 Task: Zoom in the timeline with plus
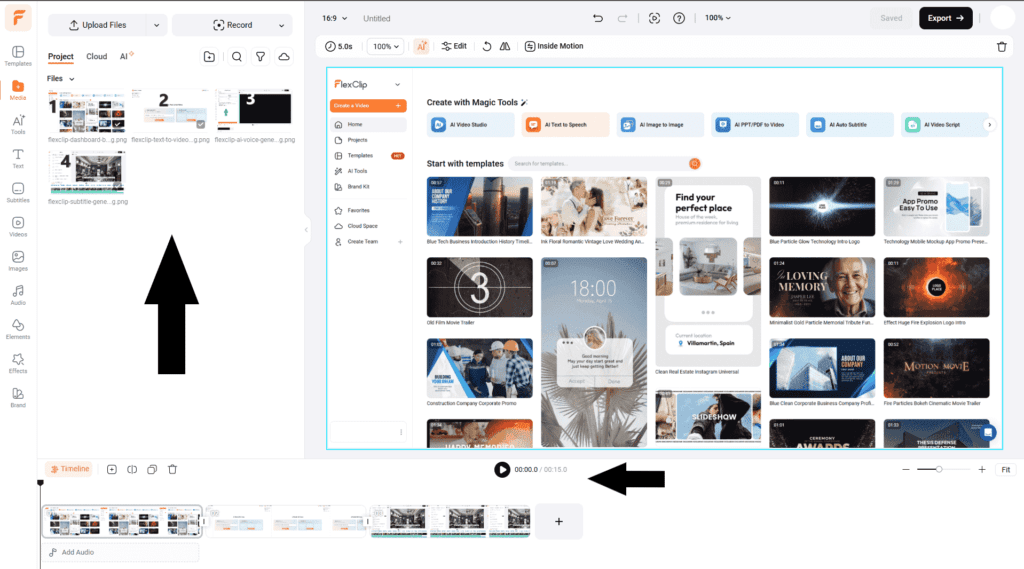point(982,469)
